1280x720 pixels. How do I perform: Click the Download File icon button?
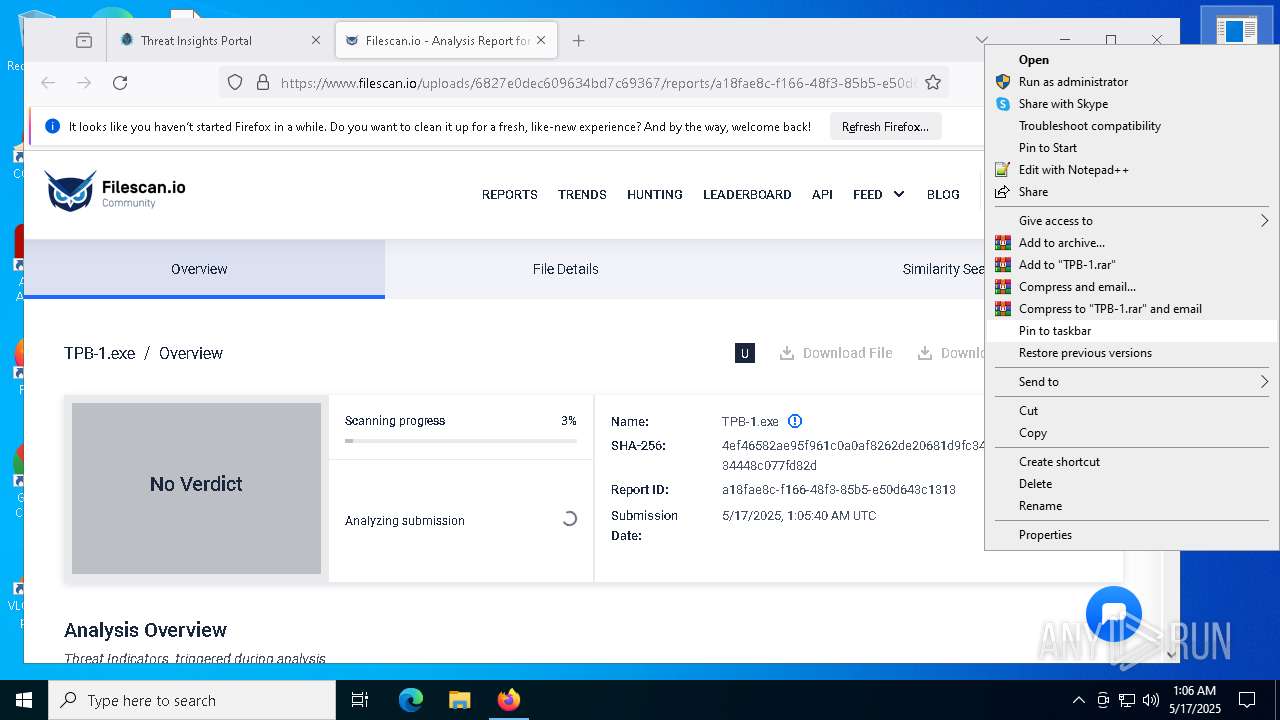(x=836, y=353)
